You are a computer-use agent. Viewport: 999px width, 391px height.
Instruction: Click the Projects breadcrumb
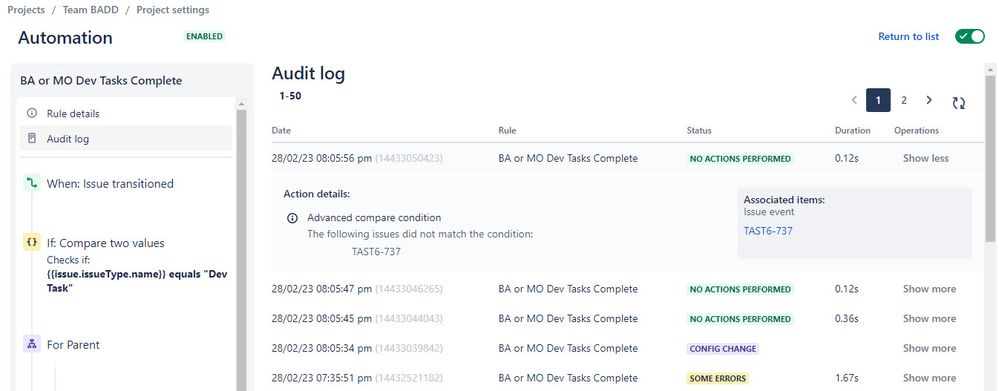[26, 10]
